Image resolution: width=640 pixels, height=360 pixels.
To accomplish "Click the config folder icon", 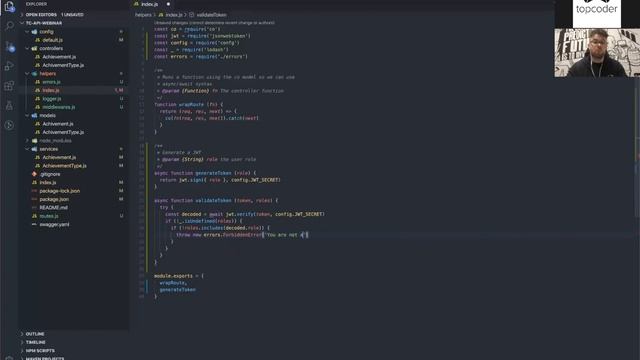I will (x=35, y=31).
